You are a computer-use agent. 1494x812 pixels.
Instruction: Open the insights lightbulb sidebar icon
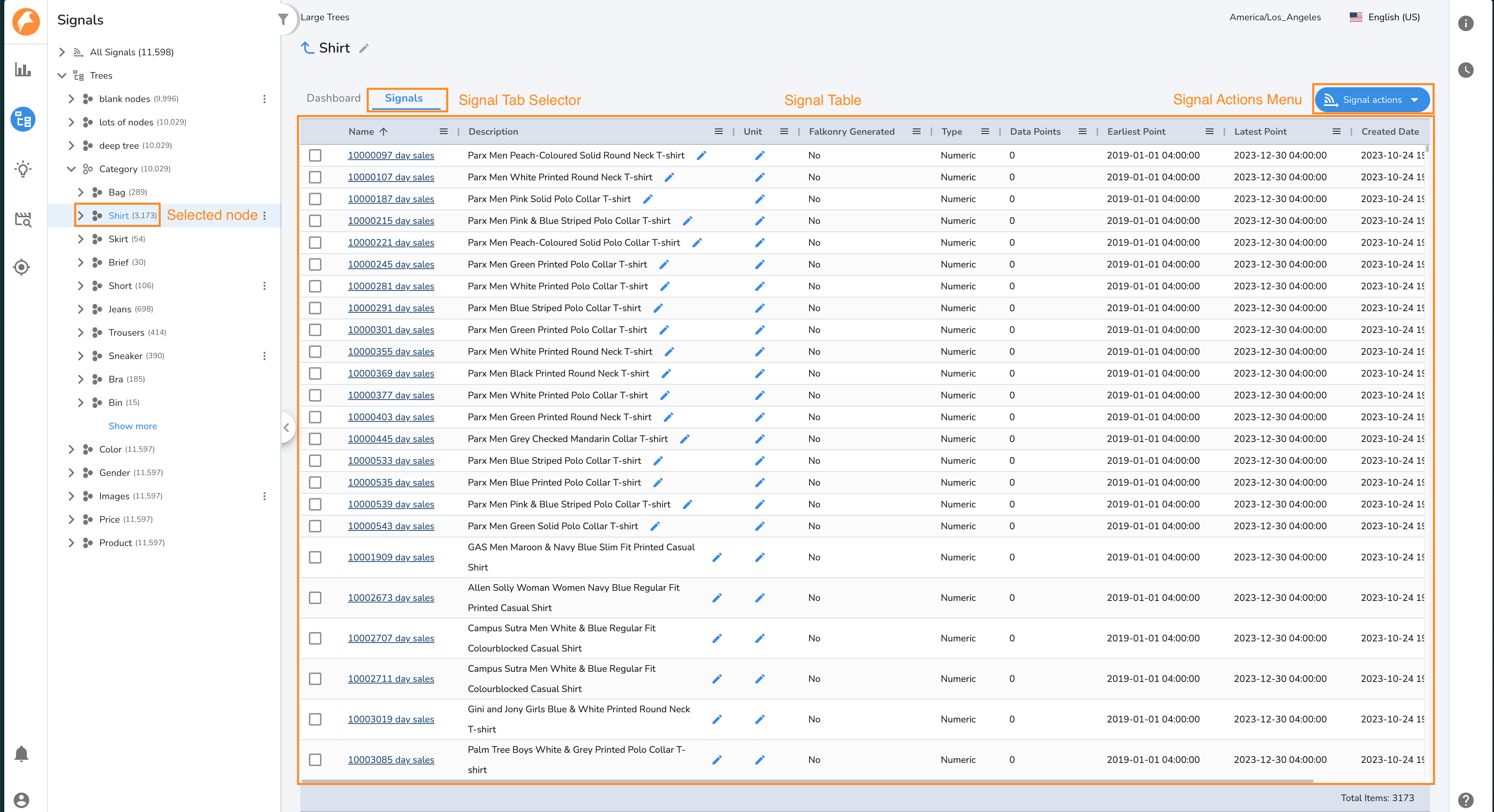23,169
